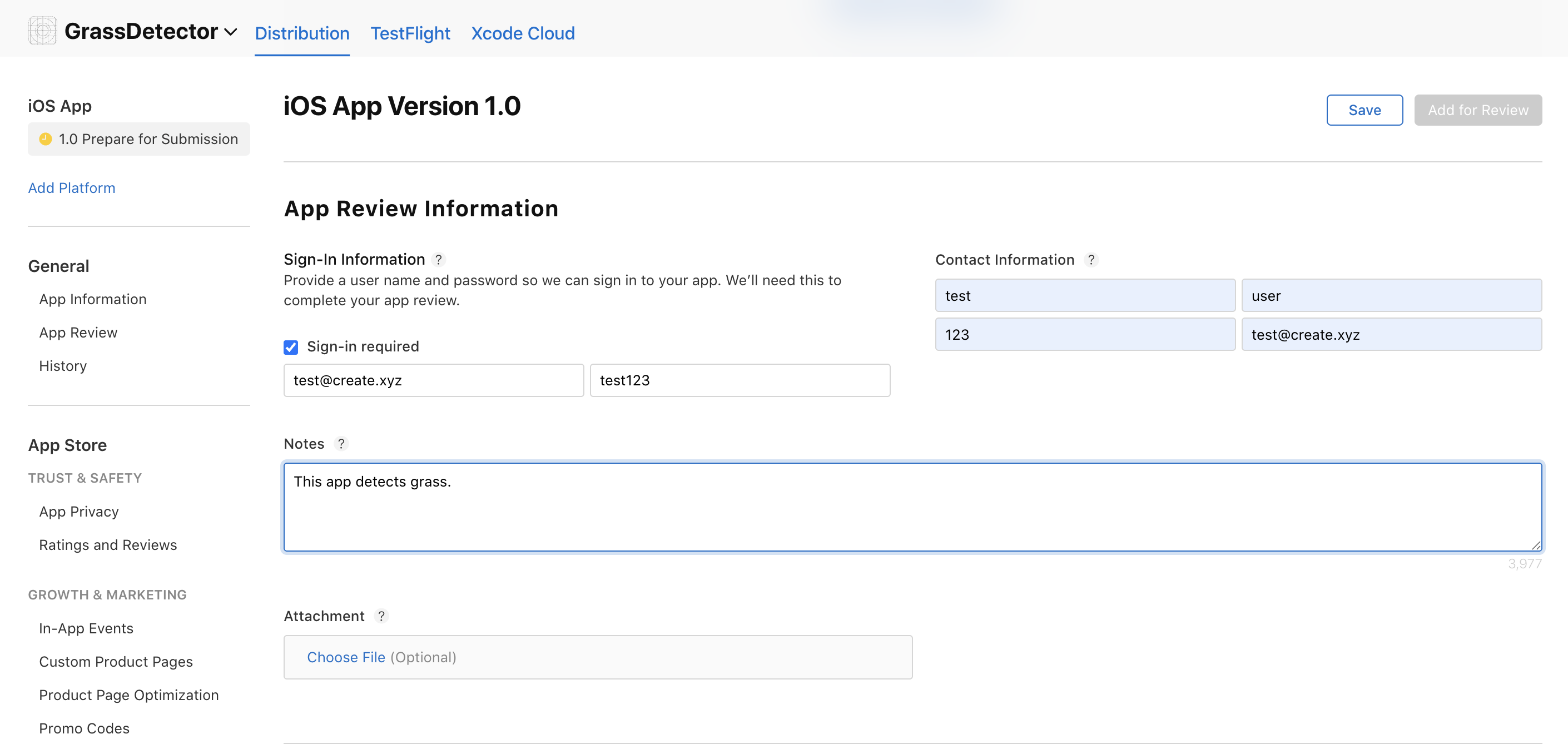The image size is (1568, 744).
Task: Open App Privacy in the sidebar
Action: pos(78,512)
